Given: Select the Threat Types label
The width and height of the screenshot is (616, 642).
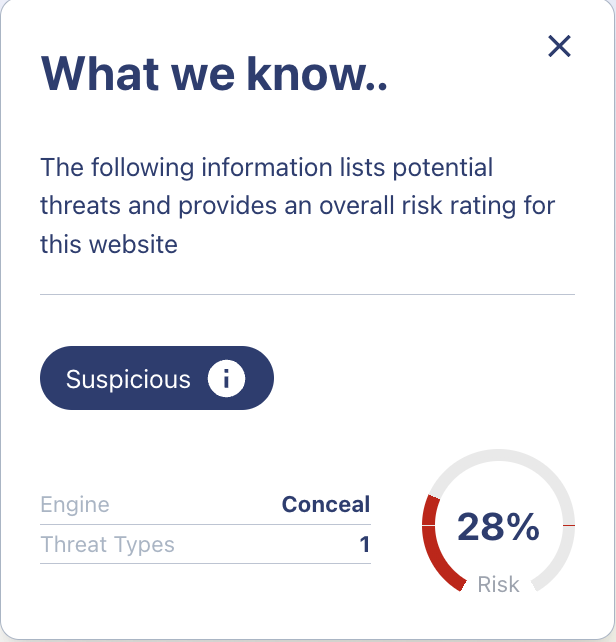Looking at the screenshot, I should tap(107, 544).
